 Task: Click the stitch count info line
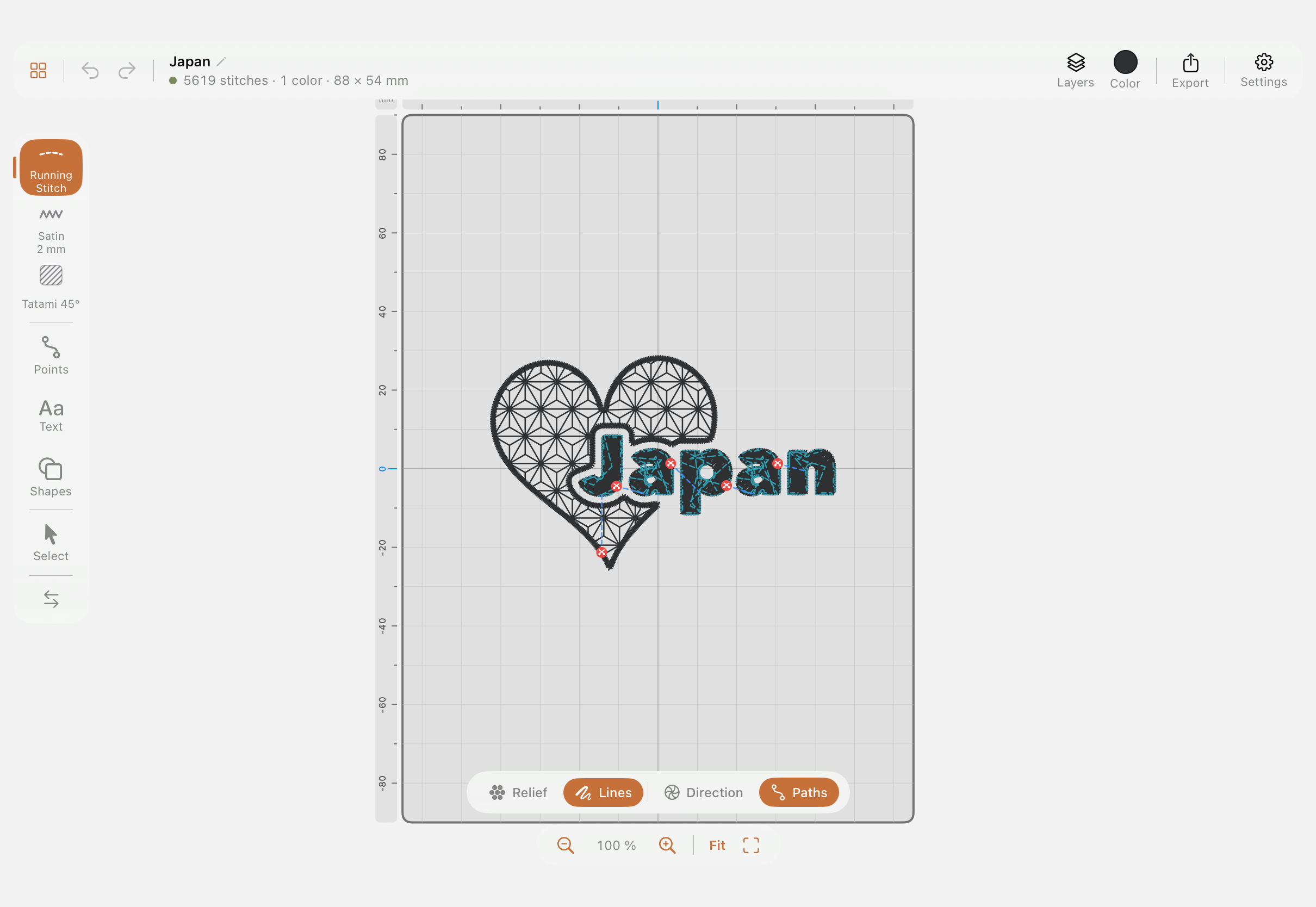[x=295, y=80]
